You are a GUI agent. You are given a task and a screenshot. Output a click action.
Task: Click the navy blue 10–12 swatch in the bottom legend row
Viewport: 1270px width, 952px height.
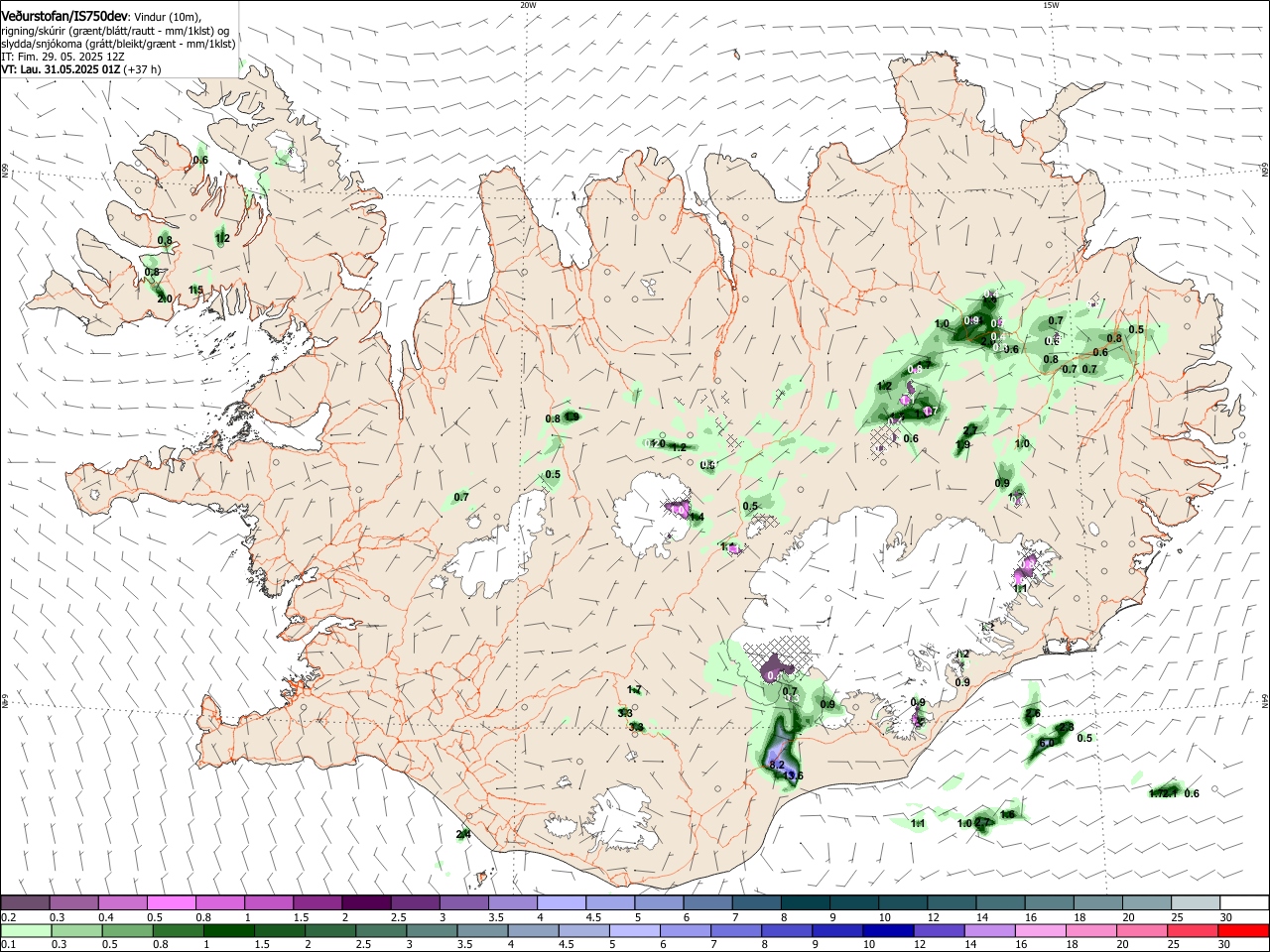point(887,930)
